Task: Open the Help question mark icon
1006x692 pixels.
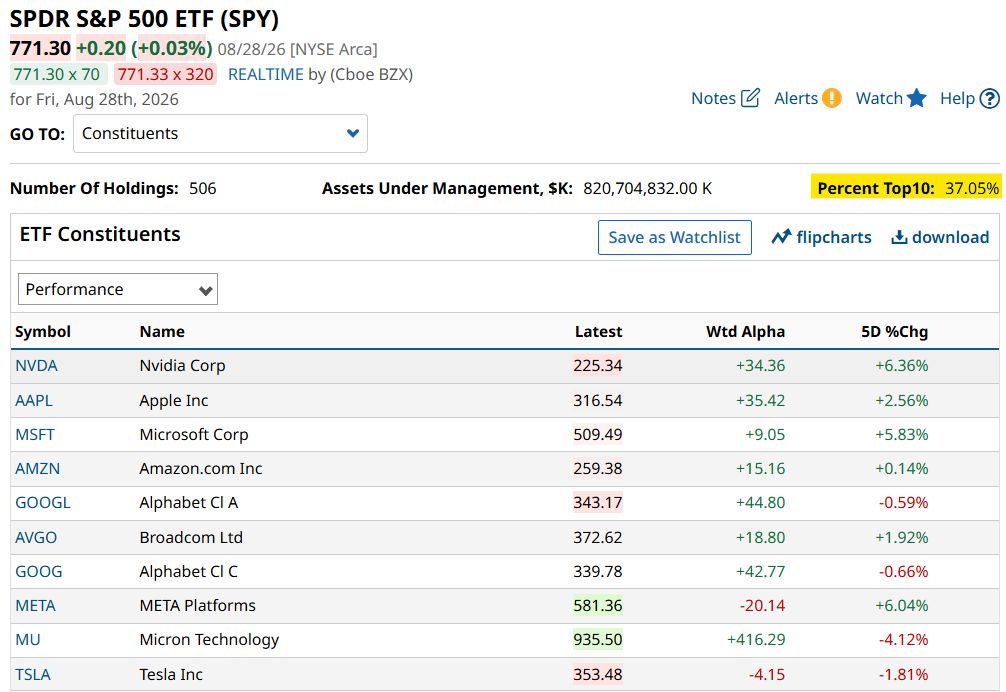Action: (989, 99)
